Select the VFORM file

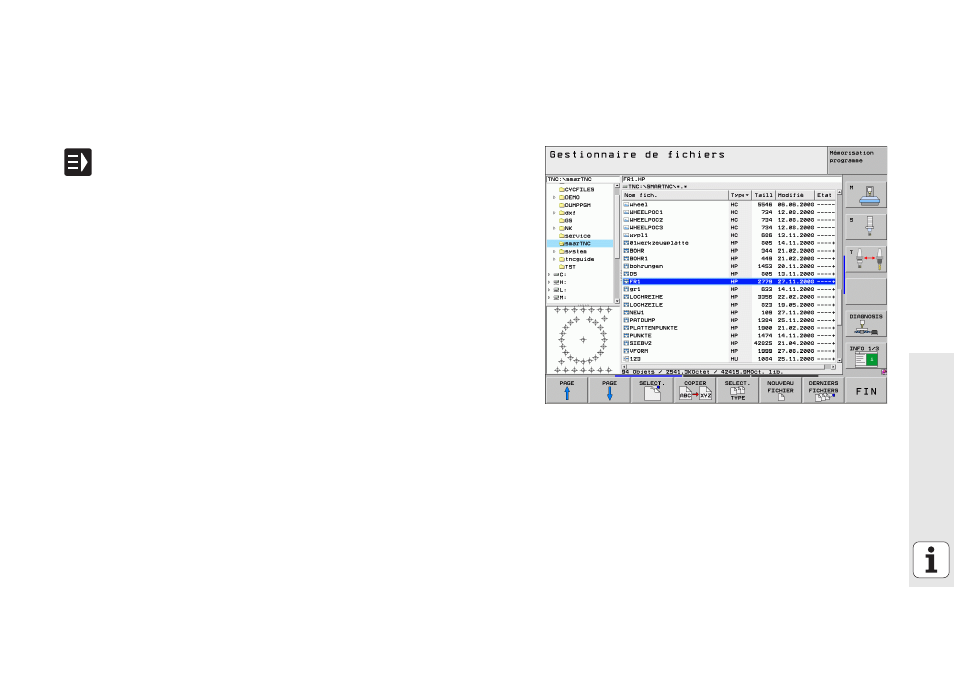(729, 351)
